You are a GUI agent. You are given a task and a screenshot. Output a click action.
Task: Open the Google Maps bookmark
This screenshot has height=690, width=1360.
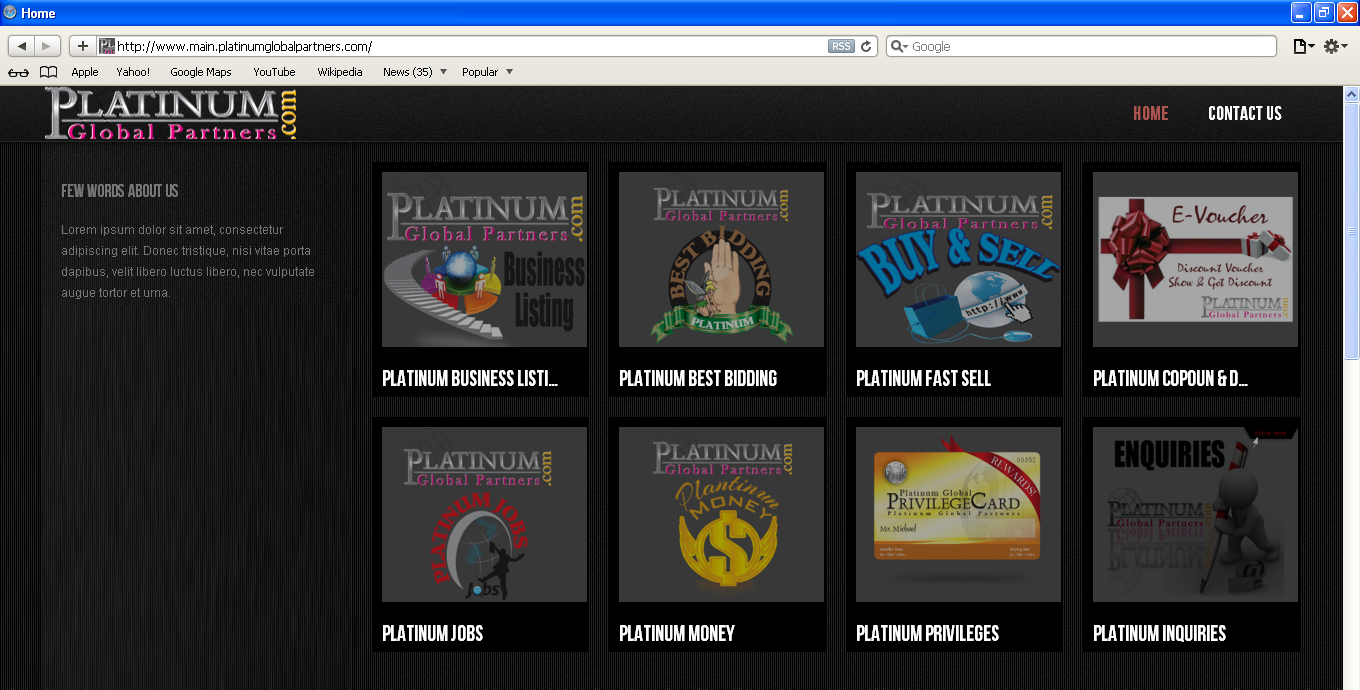pos(201,72)
